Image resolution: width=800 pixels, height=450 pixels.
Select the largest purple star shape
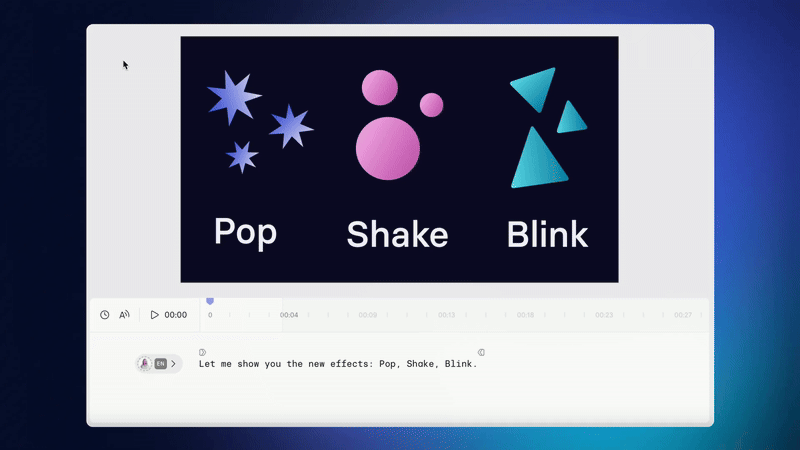click(x=233, y=97)
